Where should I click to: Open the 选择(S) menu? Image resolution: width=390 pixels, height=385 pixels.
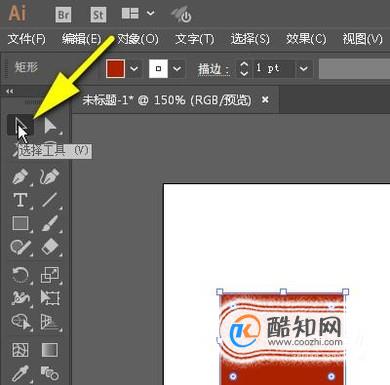[250, 39]
